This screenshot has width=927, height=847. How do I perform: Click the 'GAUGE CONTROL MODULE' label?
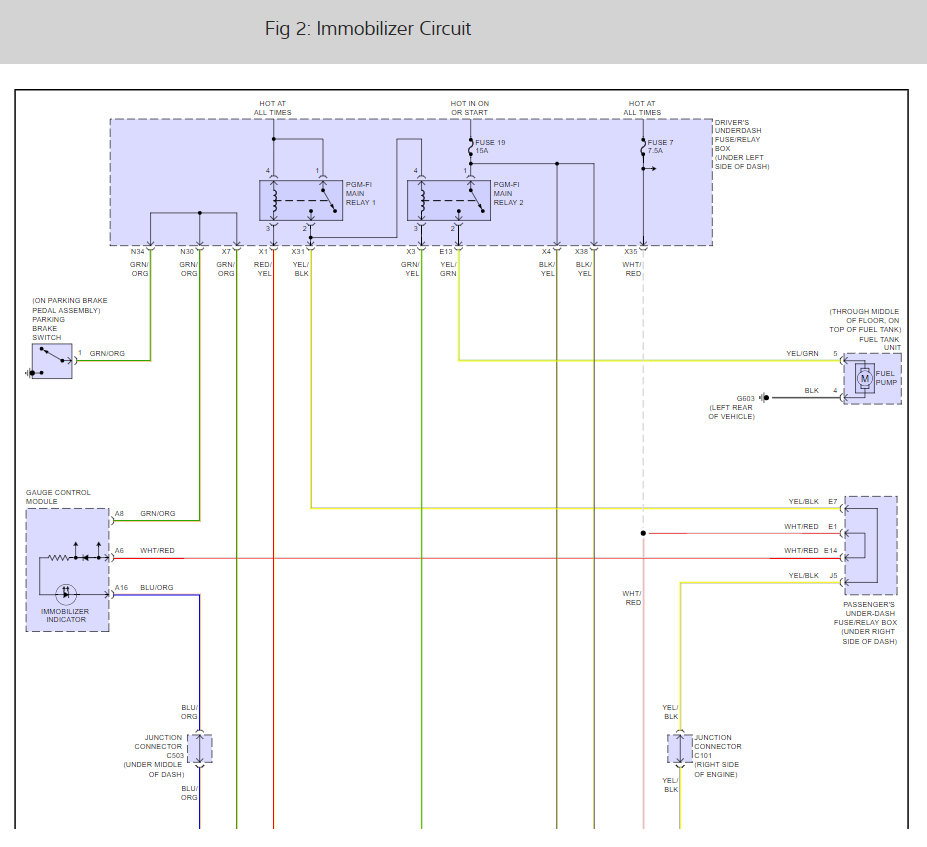[x=58, y=496]
